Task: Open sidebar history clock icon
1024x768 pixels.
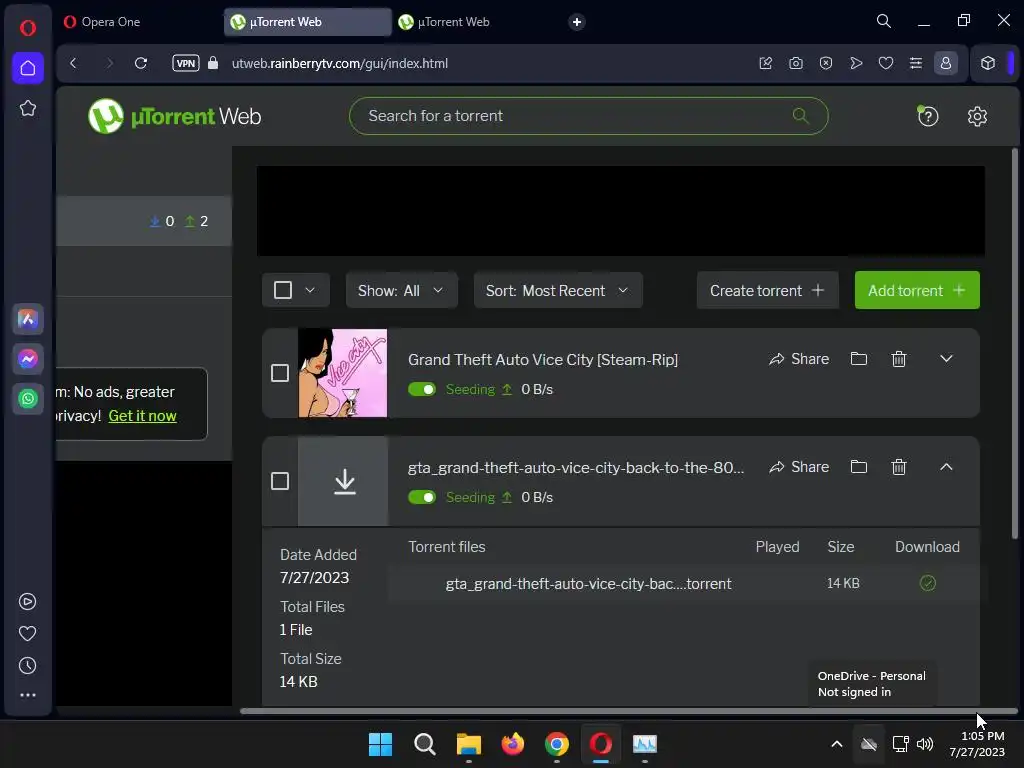Action: [27, 666]
